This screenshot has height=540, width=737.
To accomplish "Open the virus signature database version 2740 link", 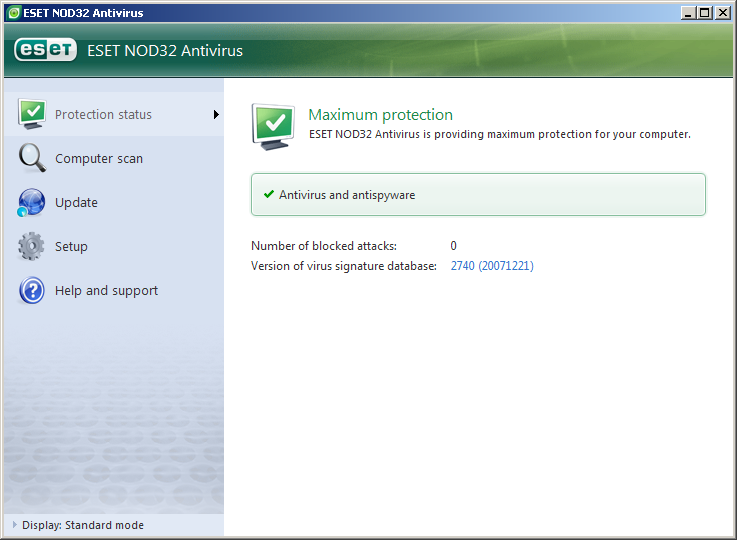I will coord(492,266).
